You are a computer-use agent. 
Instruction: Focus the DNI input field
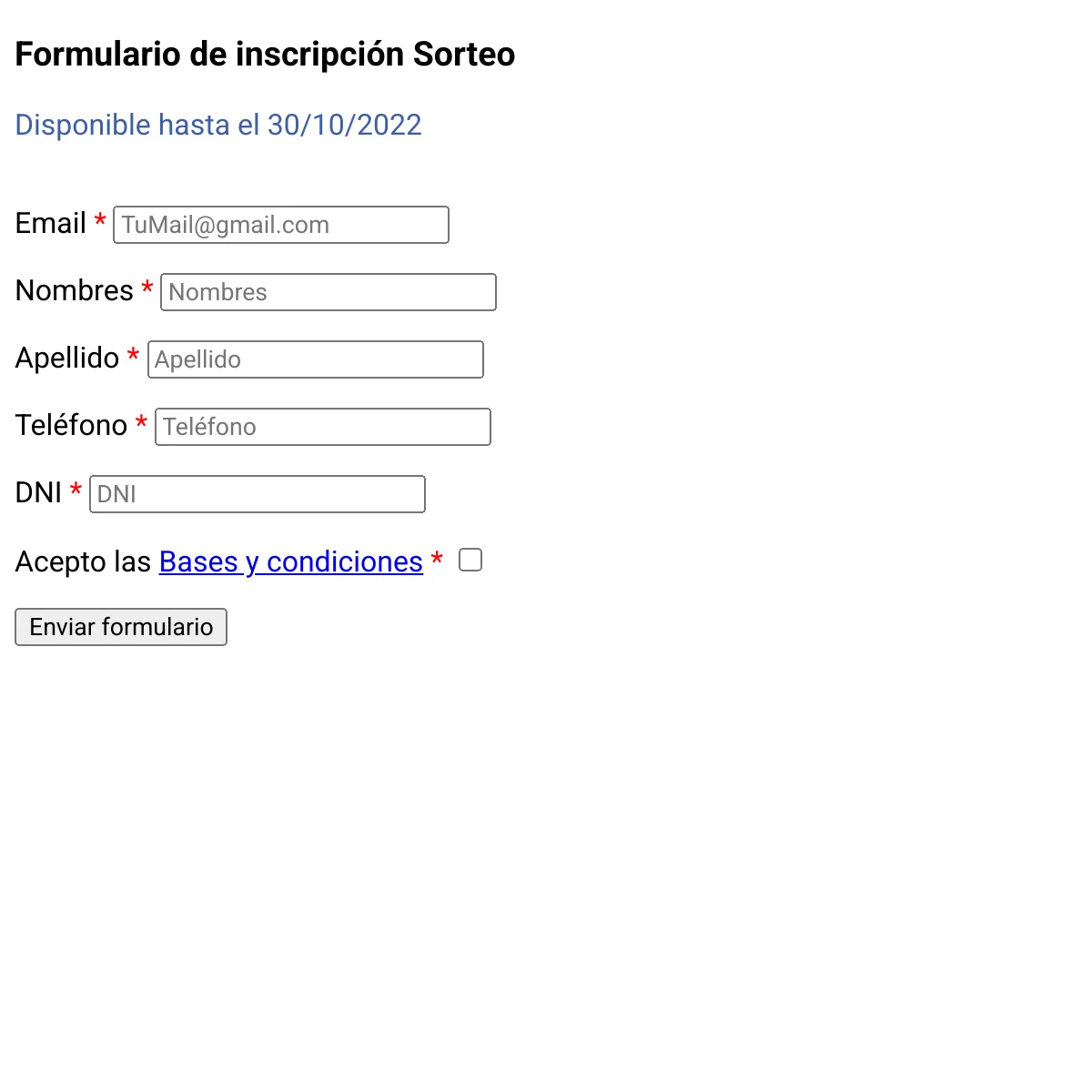258,494
